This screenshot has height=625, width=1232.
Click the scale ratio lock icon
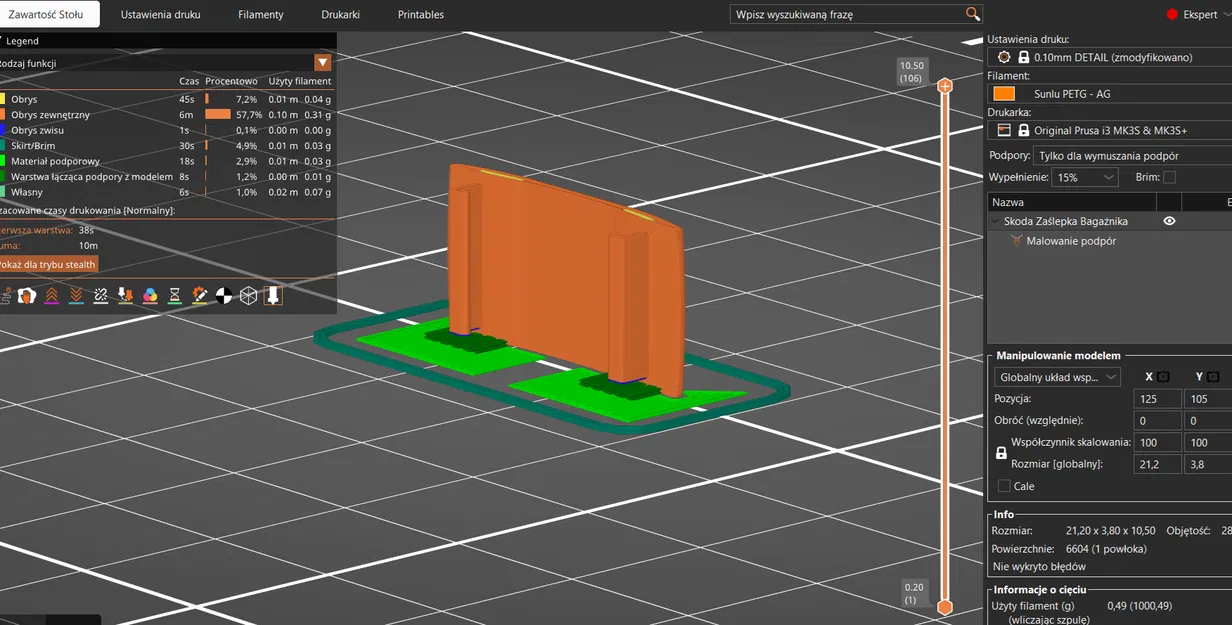click(x=1001, y=453)
